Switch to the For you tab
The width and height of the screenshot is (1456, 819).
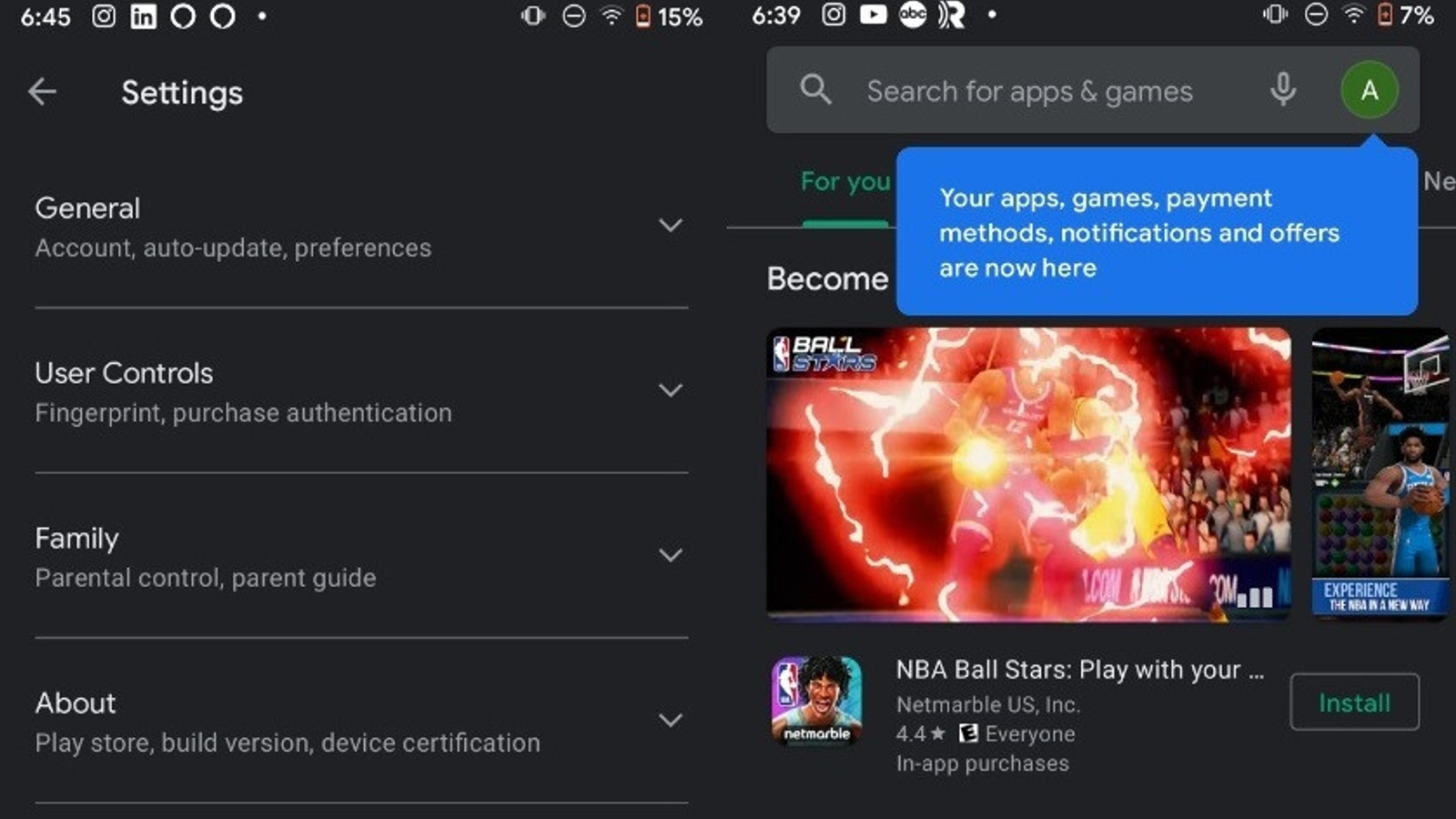coord(845,182)
